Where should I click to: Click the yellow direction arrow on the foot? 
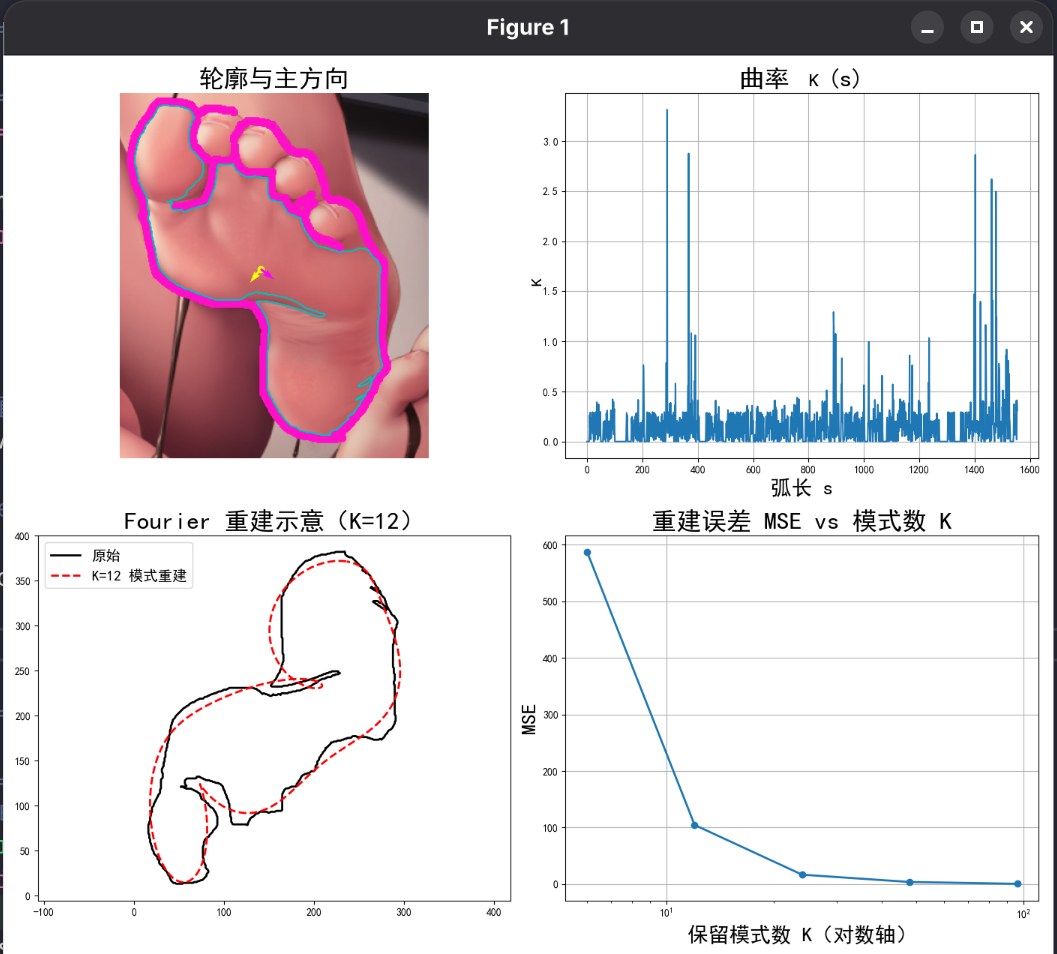click(258, 272)
